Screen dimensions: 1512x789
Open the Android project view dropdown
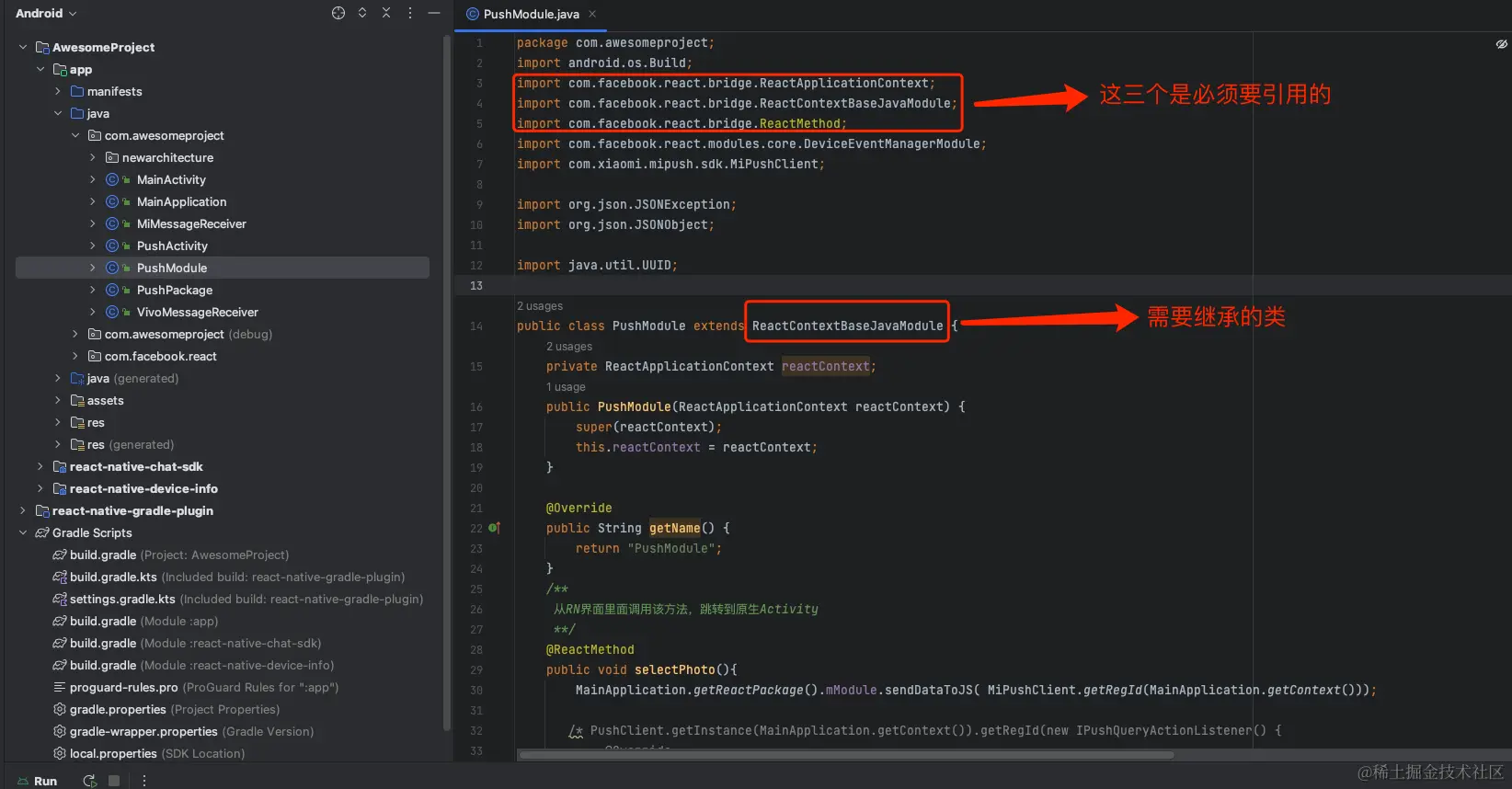46,13
